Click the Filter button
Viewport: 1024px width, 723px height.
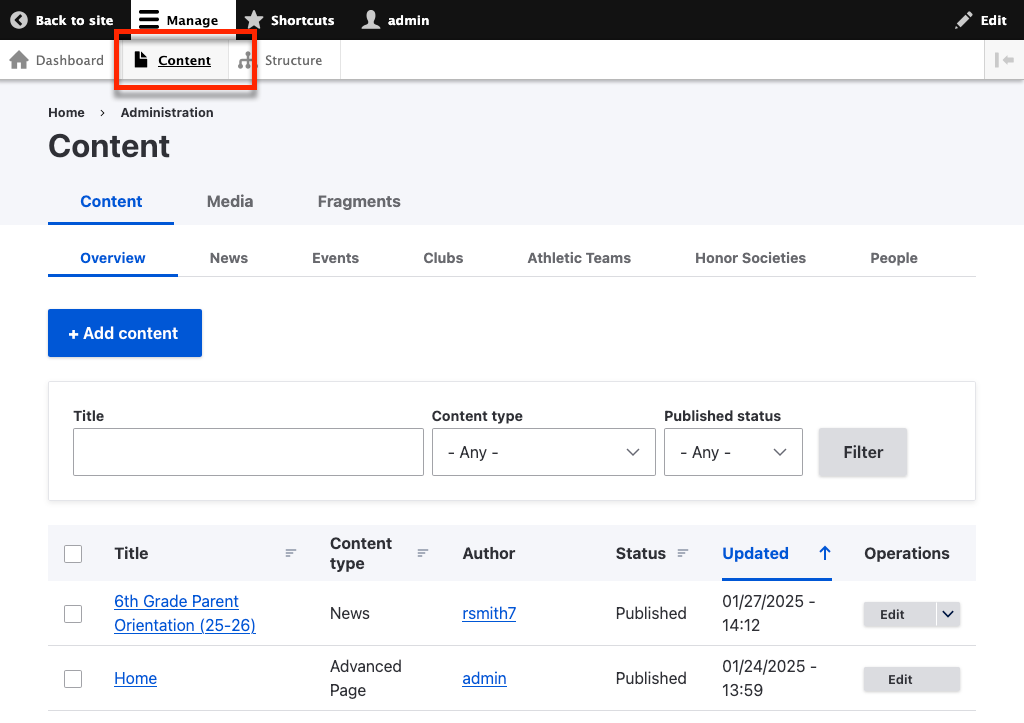[x=863, y=452]
